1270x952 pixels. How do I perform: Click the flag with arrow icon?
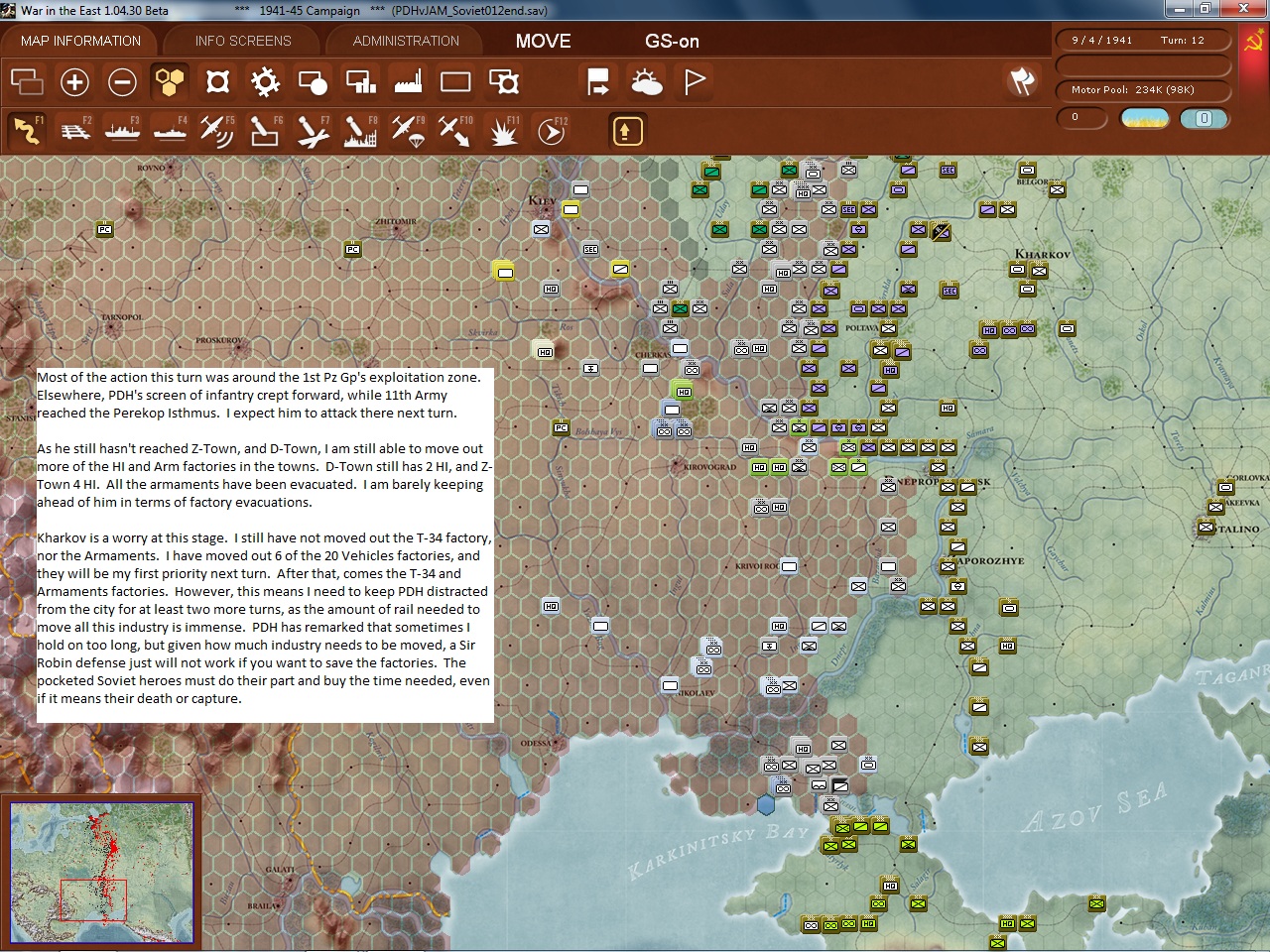(598, 81)
